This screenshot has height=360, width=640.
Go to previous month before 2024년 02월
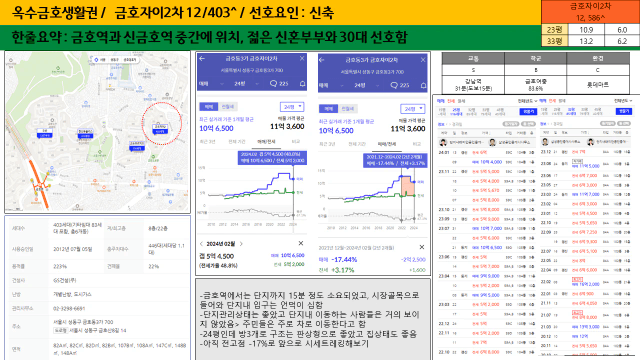coord(201,244)
